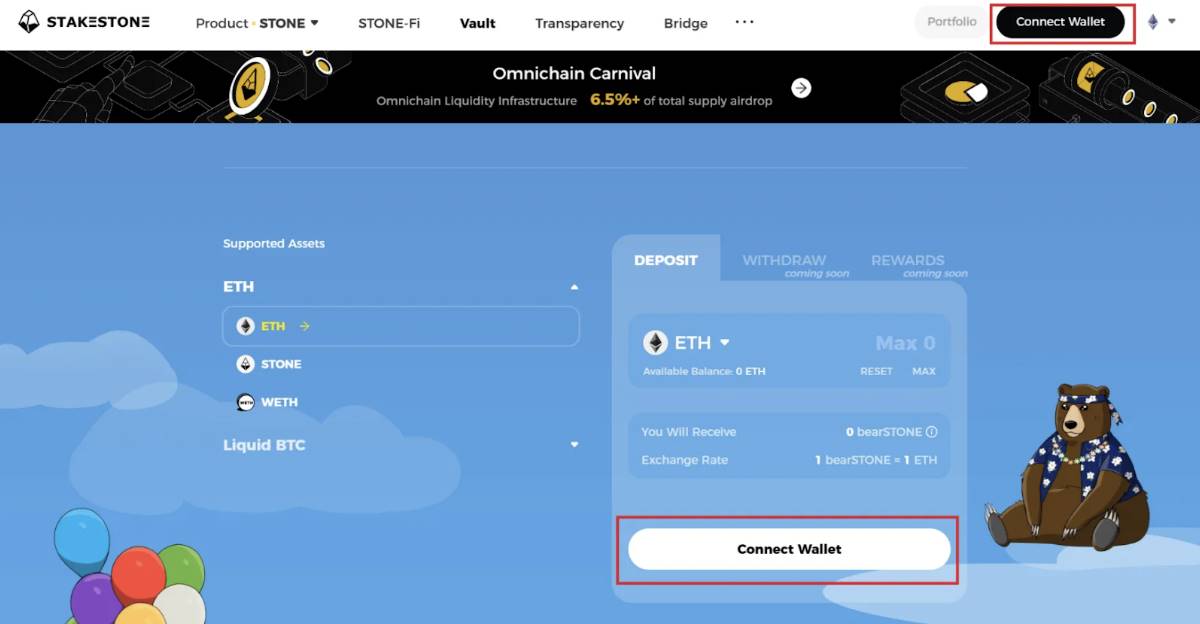Open the three-dots more menu in navbar
The width and height of the screenshot is (1200, 624).
tap(744, 22)
